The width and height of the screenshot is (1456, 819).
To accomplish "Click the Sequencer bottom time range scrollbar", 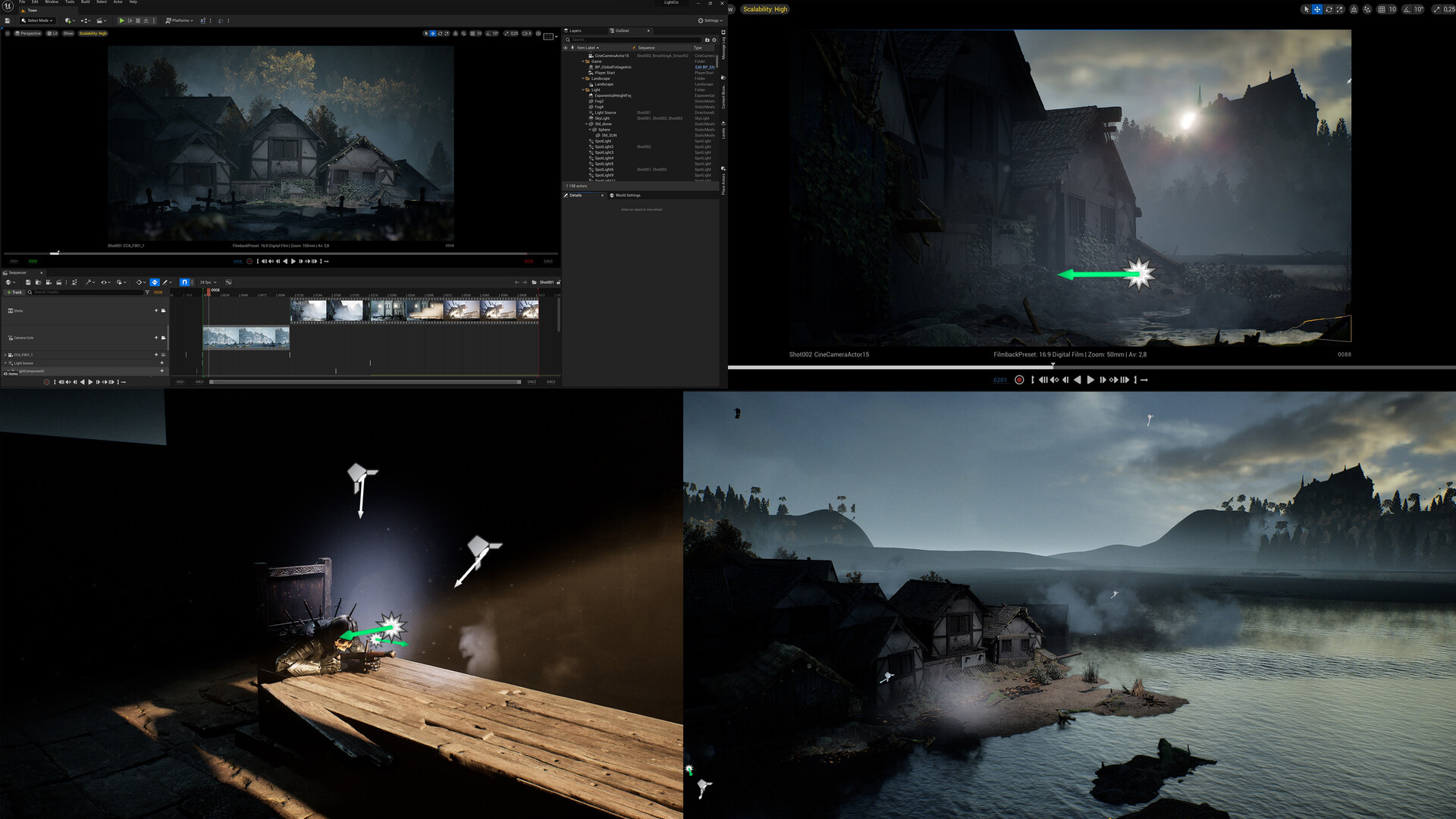I will coord(364,382).
